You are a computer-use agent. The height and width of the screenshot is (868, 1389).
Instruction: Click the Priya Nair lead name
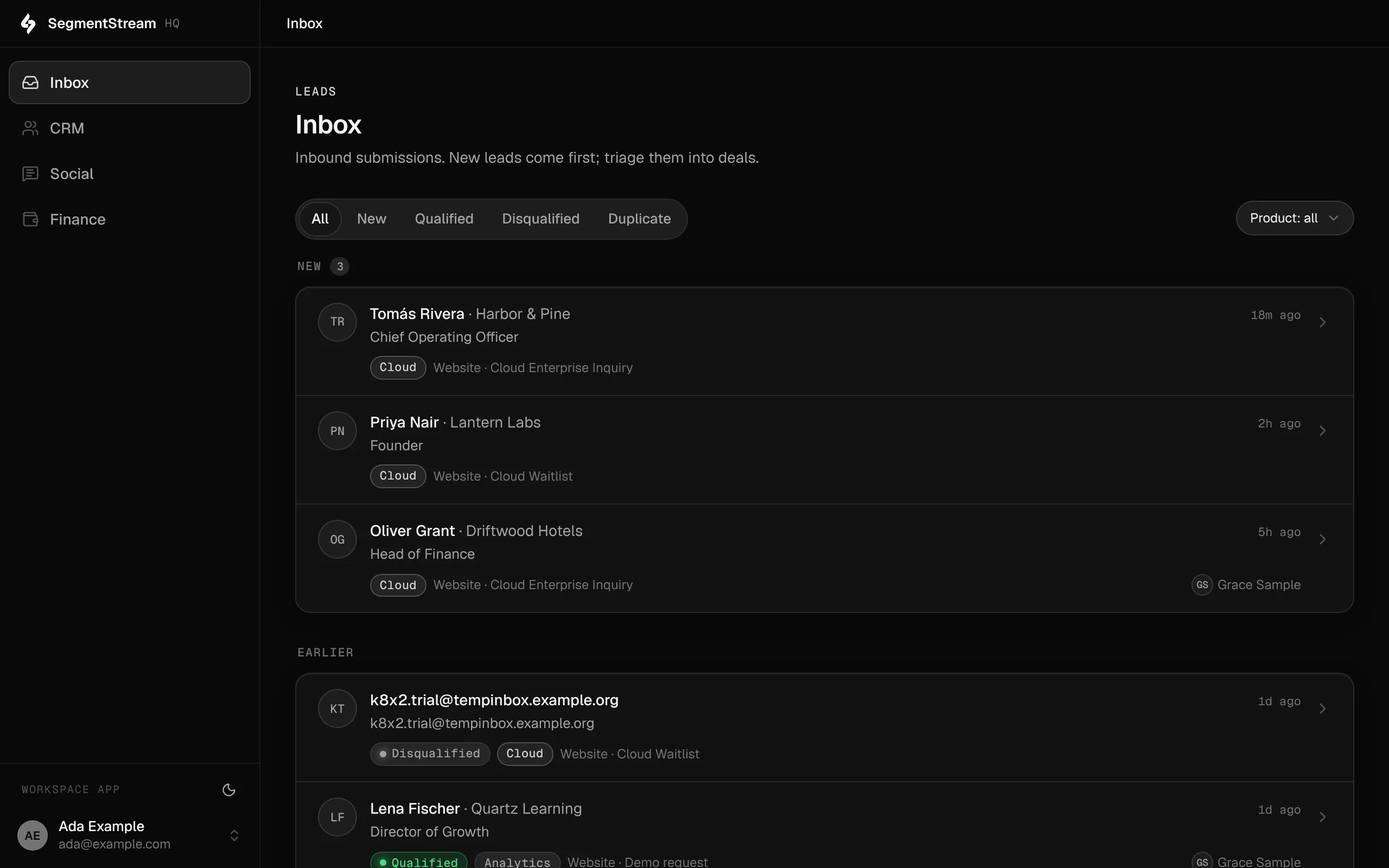pyautogui.click(x=404, y=423)
